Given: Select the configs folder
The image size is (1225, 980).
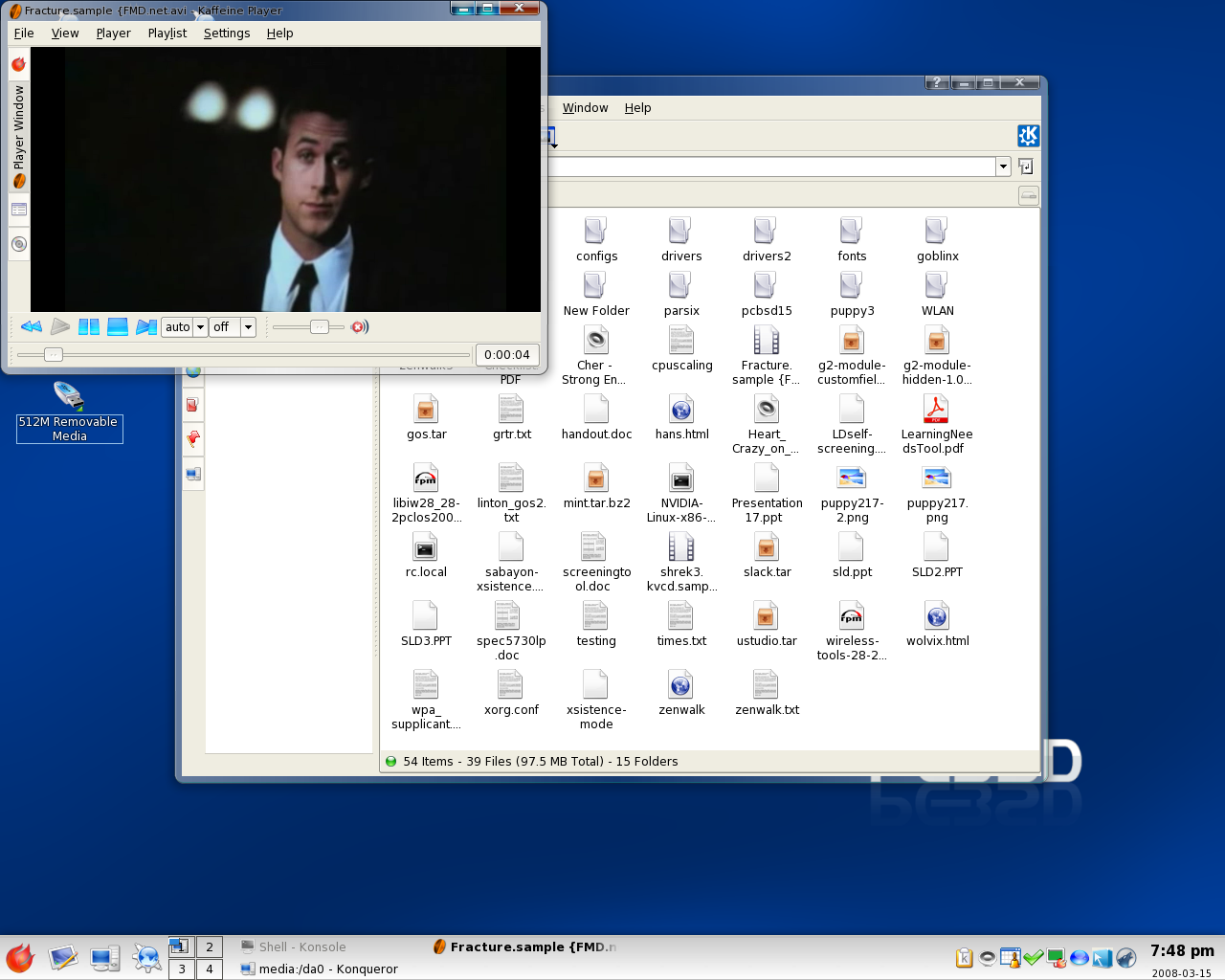Looking at the screenshot, I should click(x=596, y=239).
